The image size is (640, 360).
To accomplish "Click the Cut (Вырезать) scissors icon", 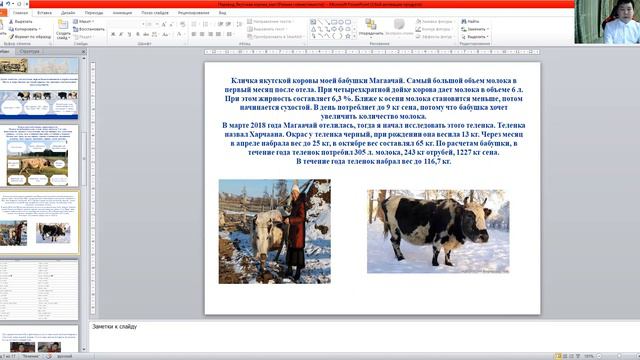I will tap(11, 21).
